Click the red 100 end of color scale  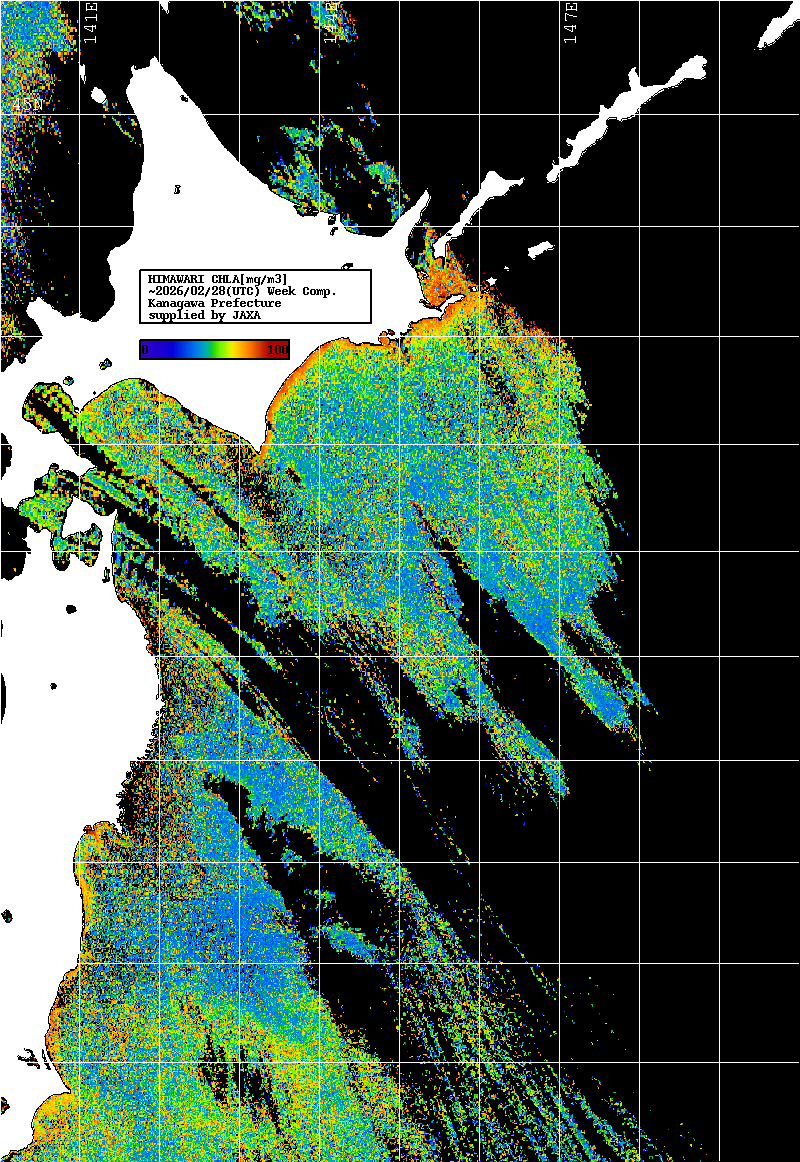[x=278, y=349]
